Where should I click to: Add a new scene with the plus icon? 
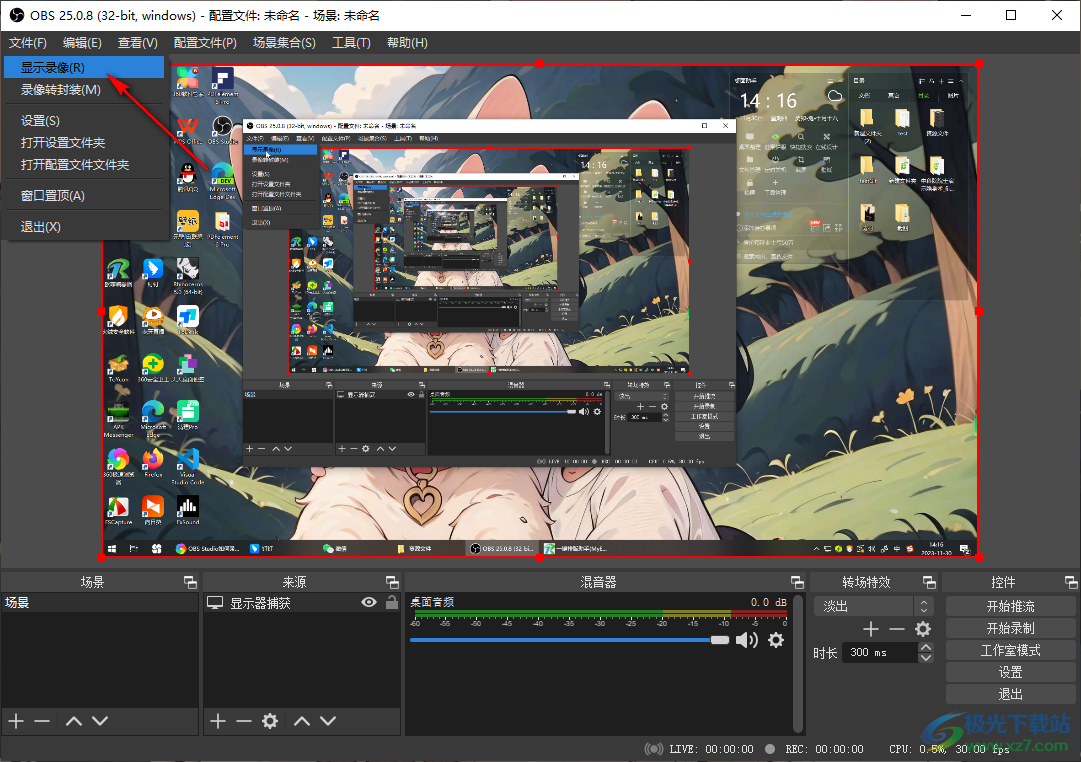[x=17, y=721]
